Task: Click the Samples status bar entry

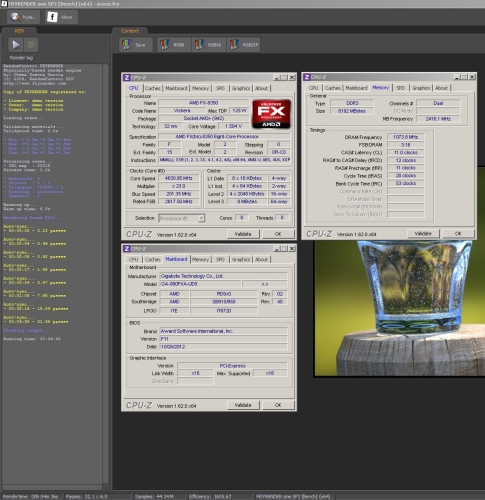Action: 154,496
